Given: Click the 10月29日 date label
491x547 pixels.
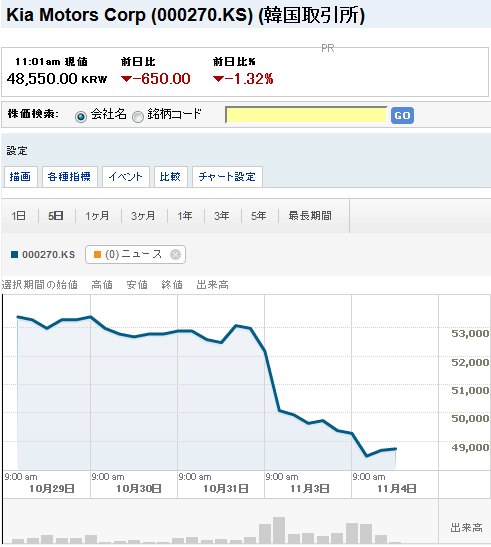Looking at the screenshot, I should 52,489.
